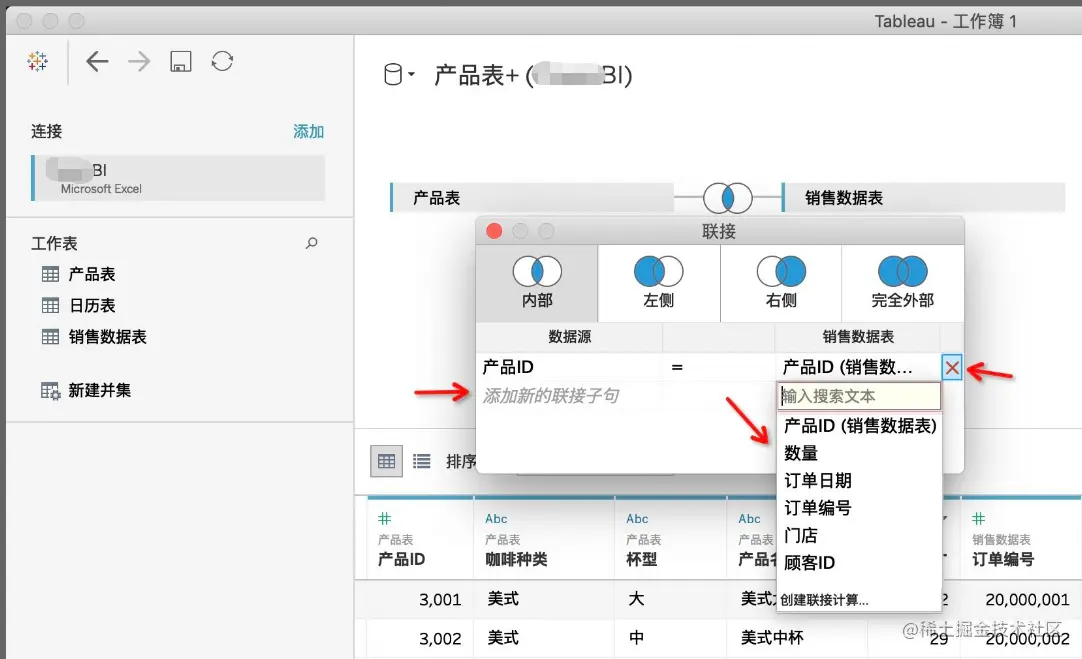Select the 内部 inner join type
The width and height of the screenshot is (1082, 659).
[x=537, y=283]
